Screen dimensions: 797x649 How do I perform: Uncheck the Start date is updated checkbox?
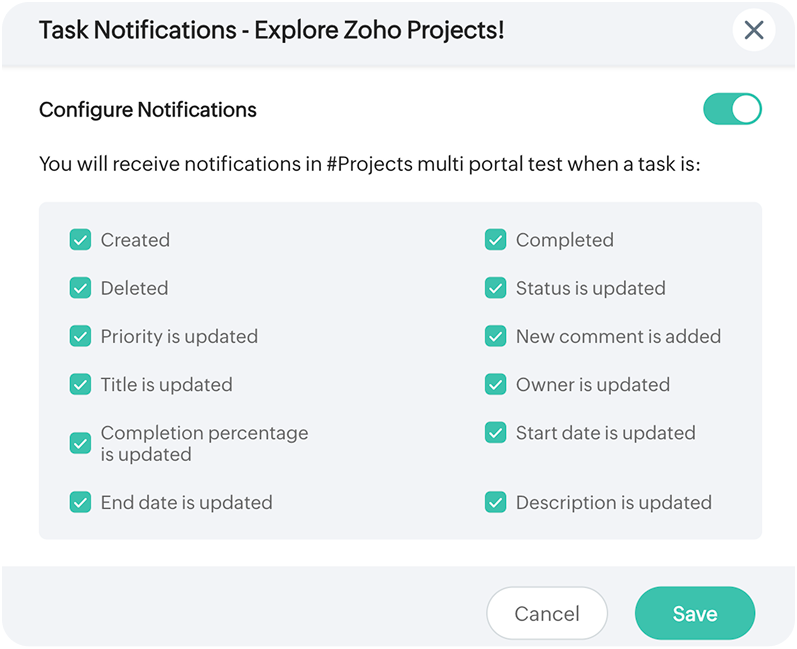click(495, 433)
